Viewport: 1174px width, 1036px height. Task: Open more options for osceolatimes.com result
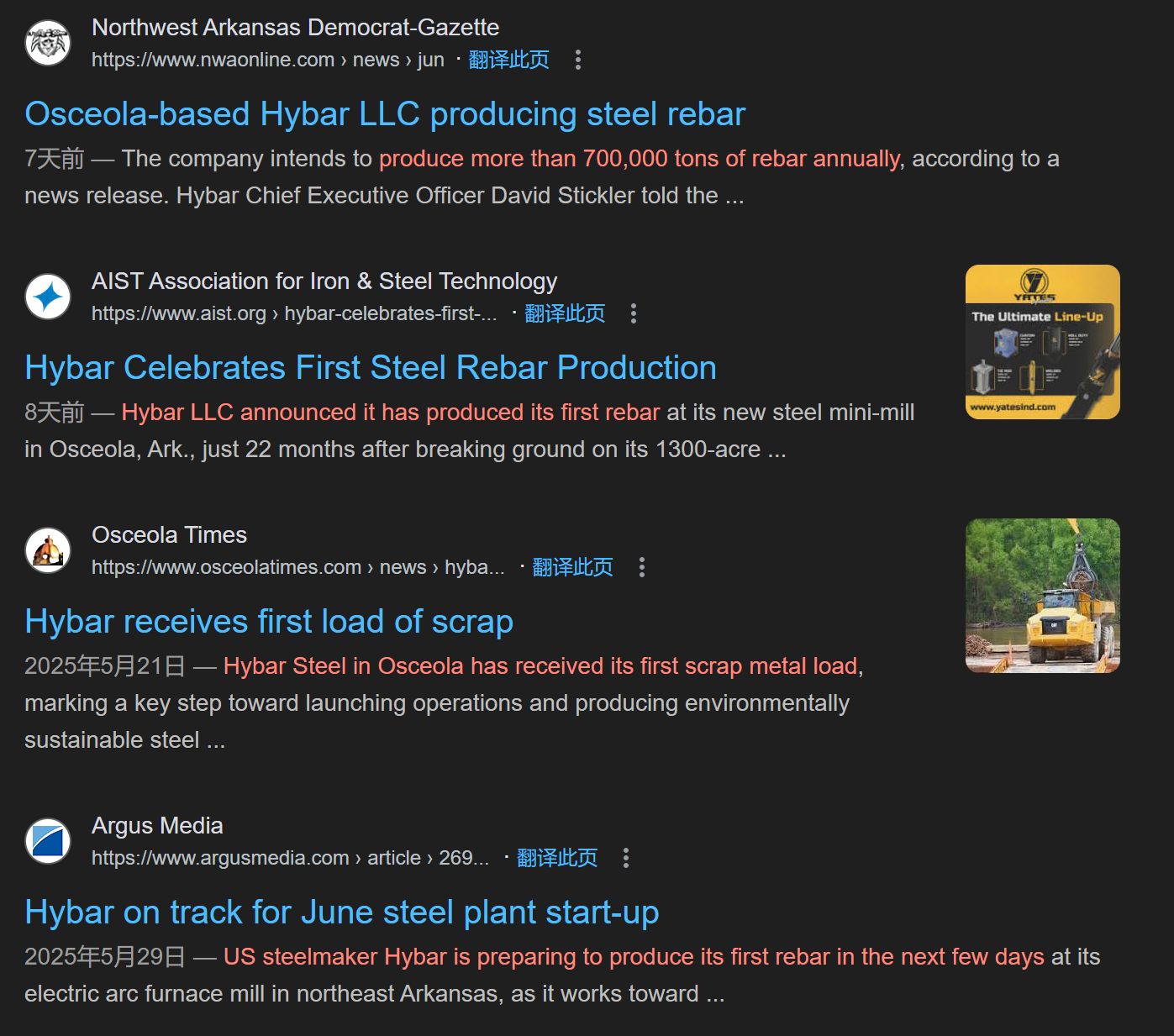642,567
